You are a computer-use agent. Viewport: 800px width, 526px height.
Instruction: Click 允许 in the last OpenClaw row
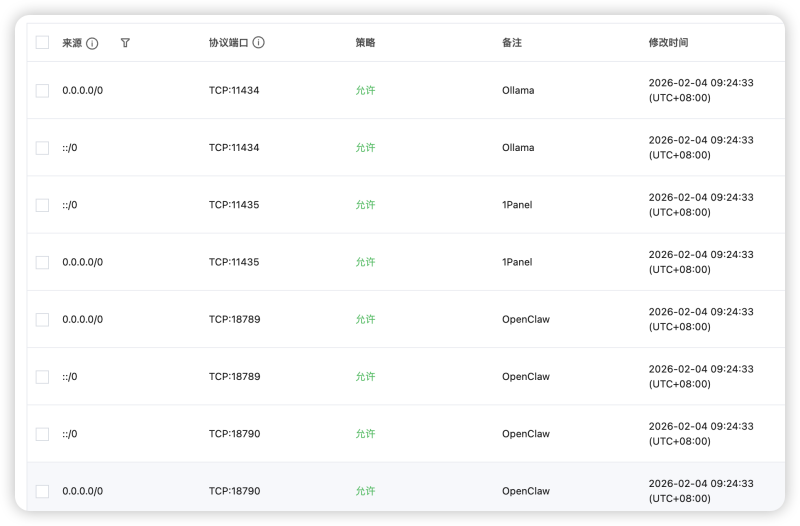point(365,491)
